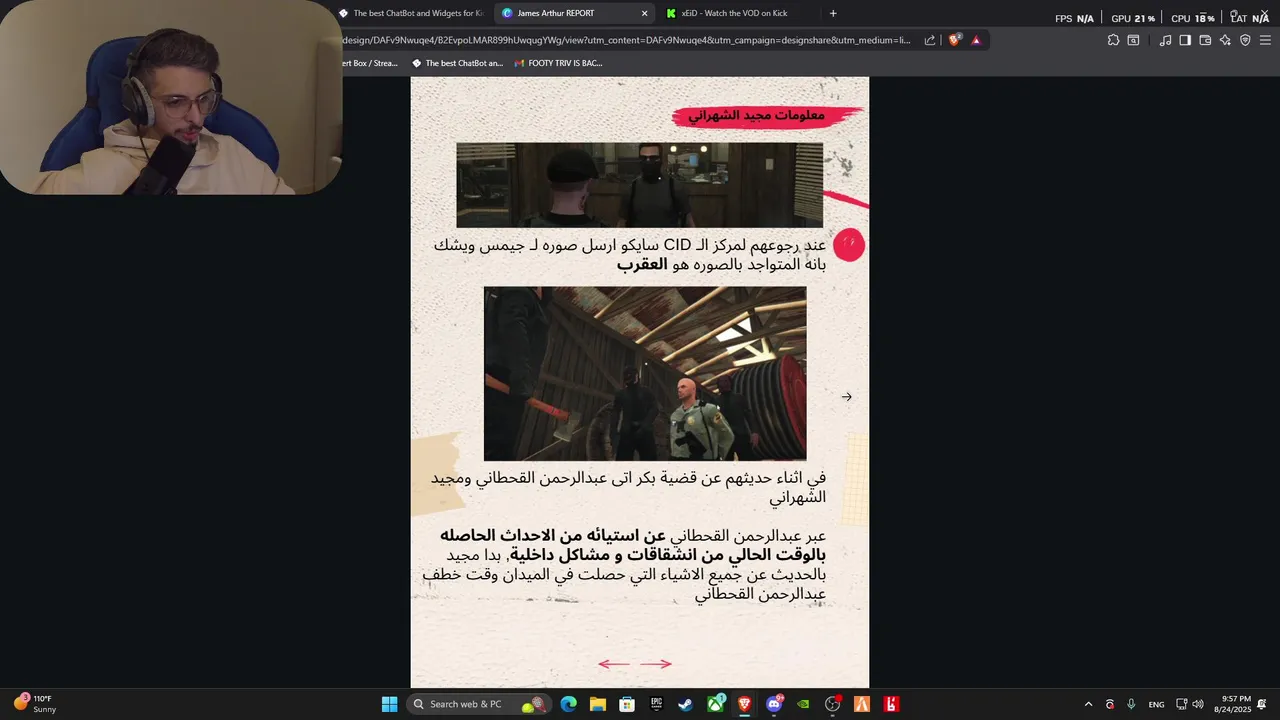Open volume control speaker icon

[1198, 704]
